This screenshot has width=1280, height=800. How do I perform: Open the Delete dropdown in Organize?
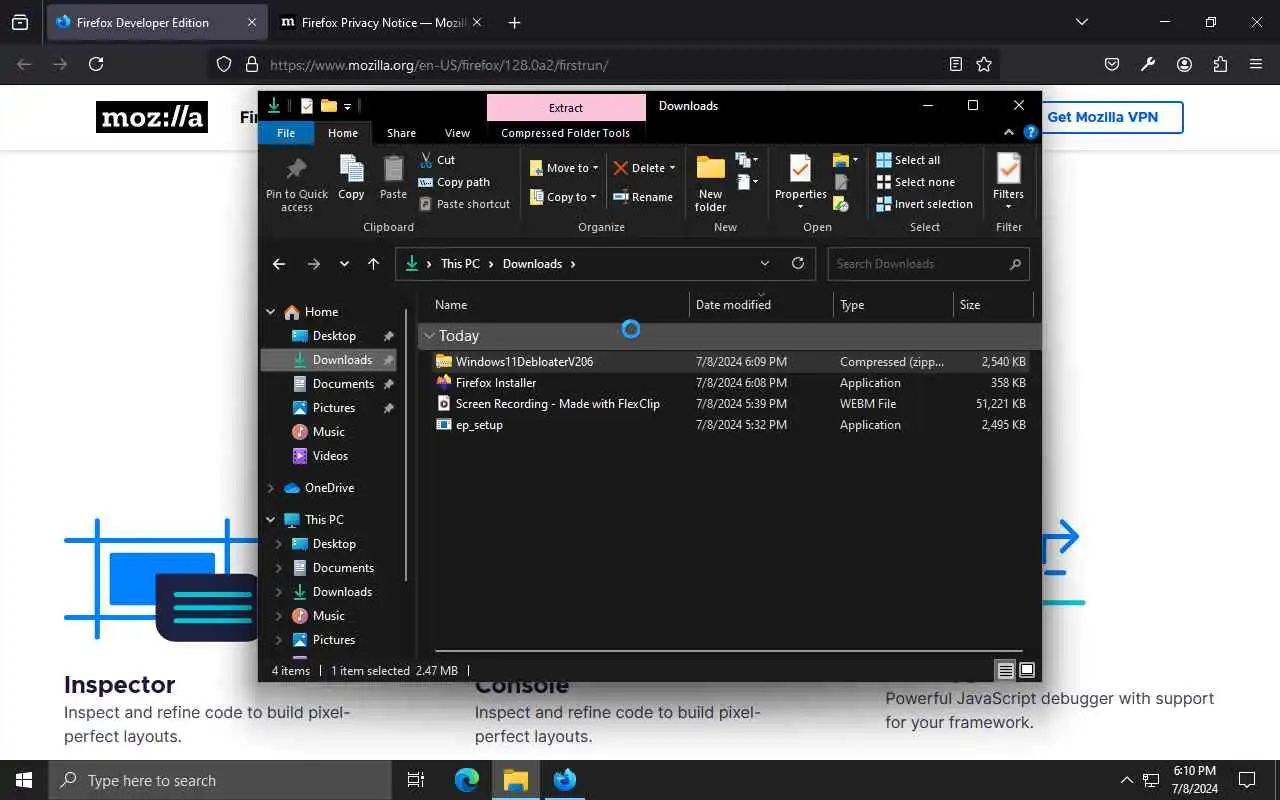pyautogui.click(x=645, y=168)
